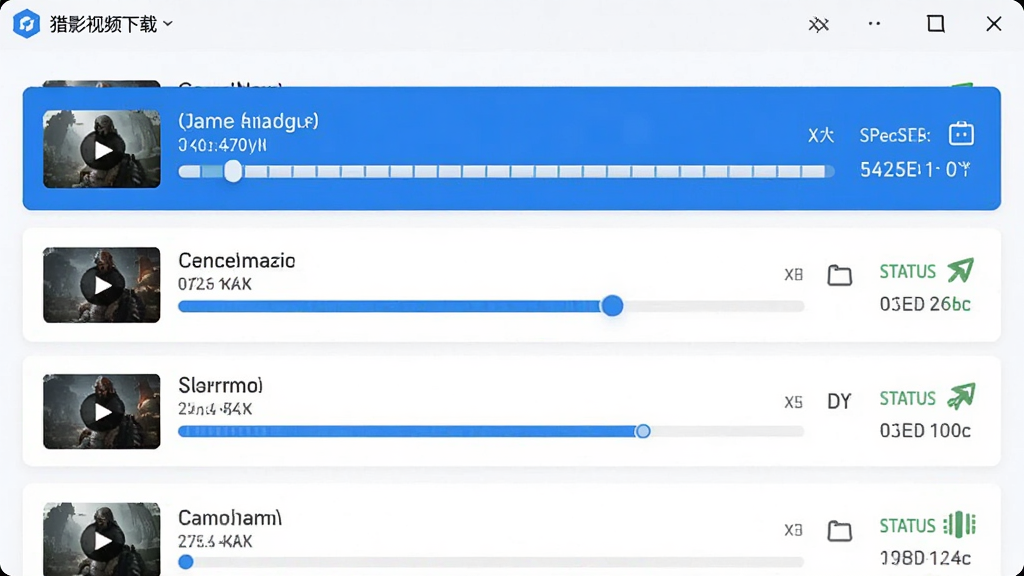Open the two-dot more options menu
1024x576 pixels.
[874, 24]
